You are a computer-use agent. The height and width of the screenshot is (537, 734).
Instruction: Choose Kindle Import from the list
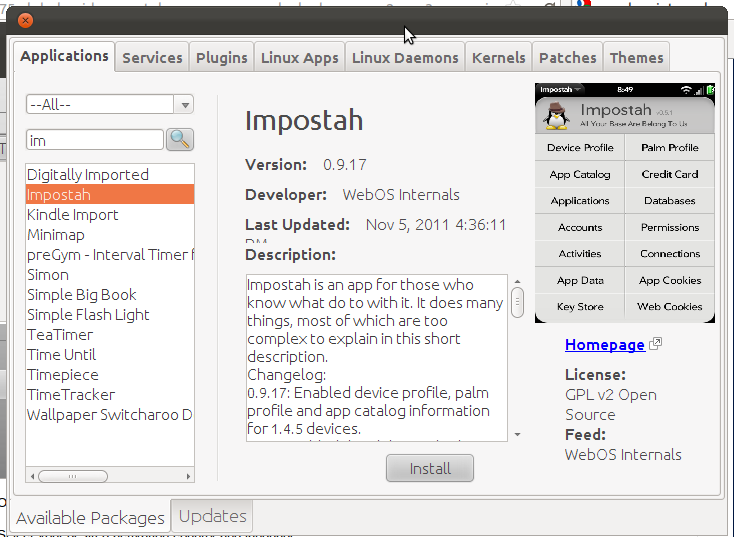(110, 214)
